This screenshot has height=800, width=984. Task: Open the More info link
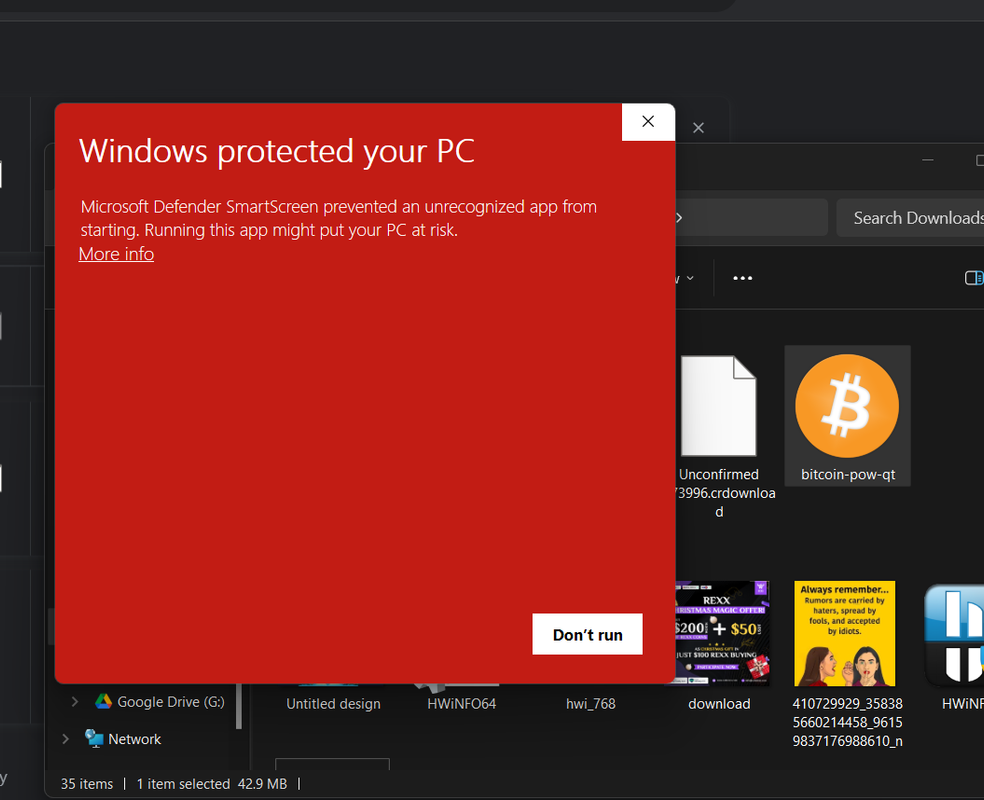(x=116, y=254)
